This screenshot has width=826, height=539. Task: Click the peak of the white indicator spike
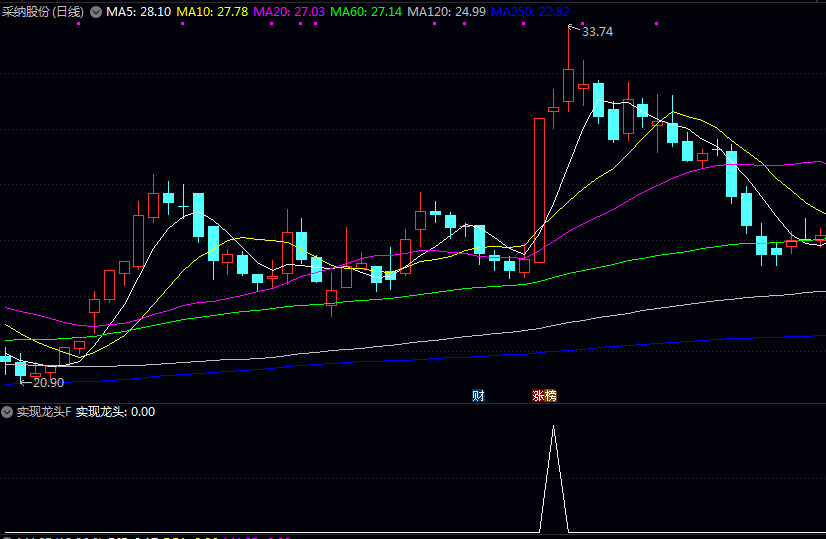coord(553,428)
